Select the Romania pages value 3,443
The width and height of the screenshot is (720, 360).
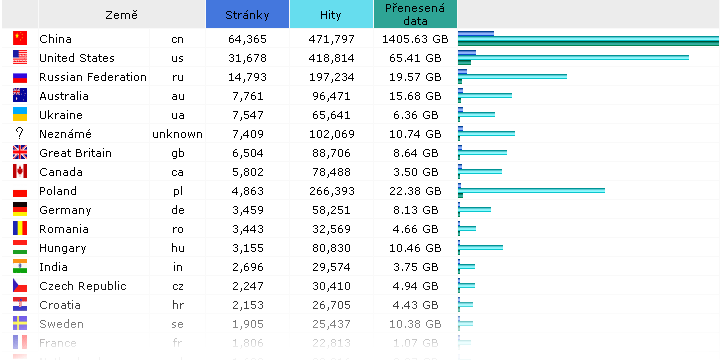tap(247, 229)
